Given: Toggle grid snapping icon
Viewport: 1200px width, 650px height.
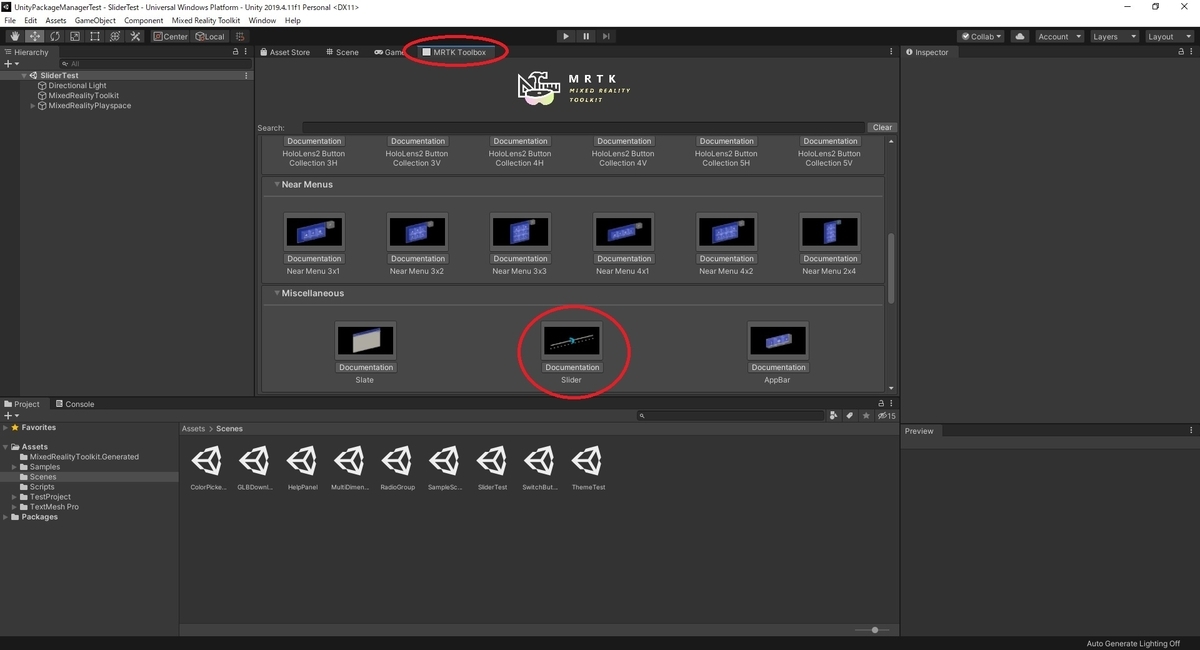Looking at the screenshot, I should point(240,36).
